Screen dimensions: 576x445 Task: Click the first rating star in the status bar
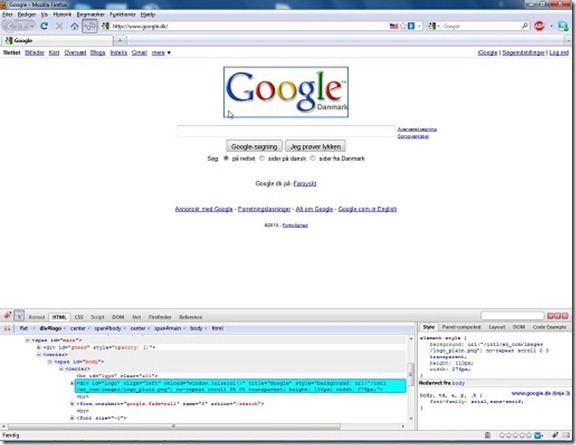click(x=502, y=435)
